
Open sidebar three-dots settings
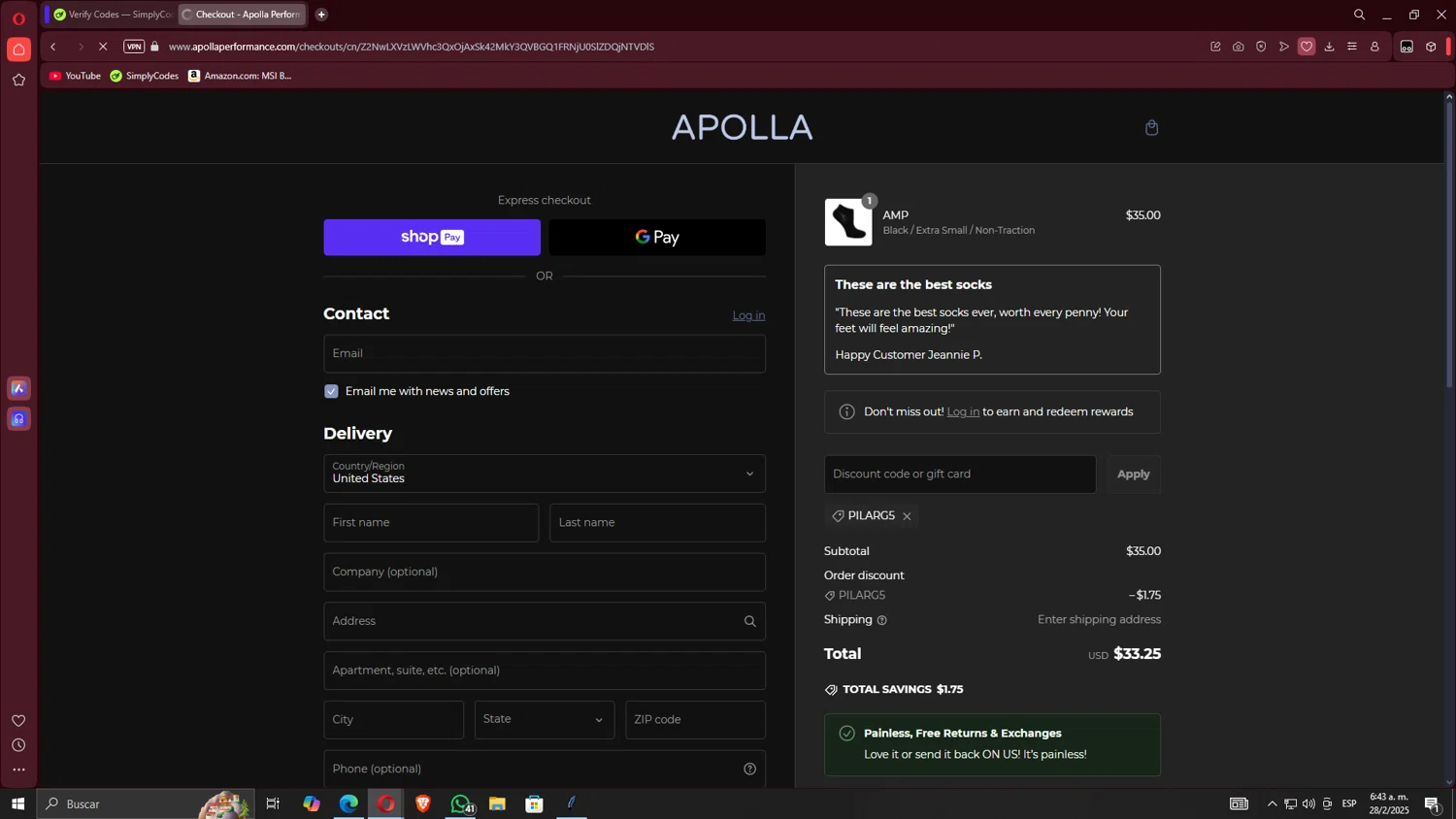pos(18,770)
